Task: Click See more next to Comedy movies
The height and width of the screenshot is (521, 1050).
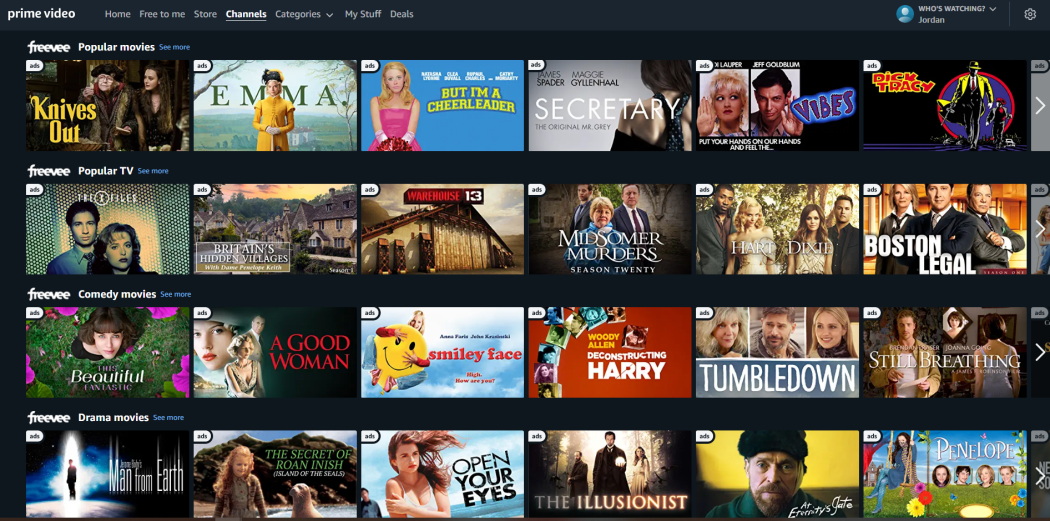Action: click(175, 295)
